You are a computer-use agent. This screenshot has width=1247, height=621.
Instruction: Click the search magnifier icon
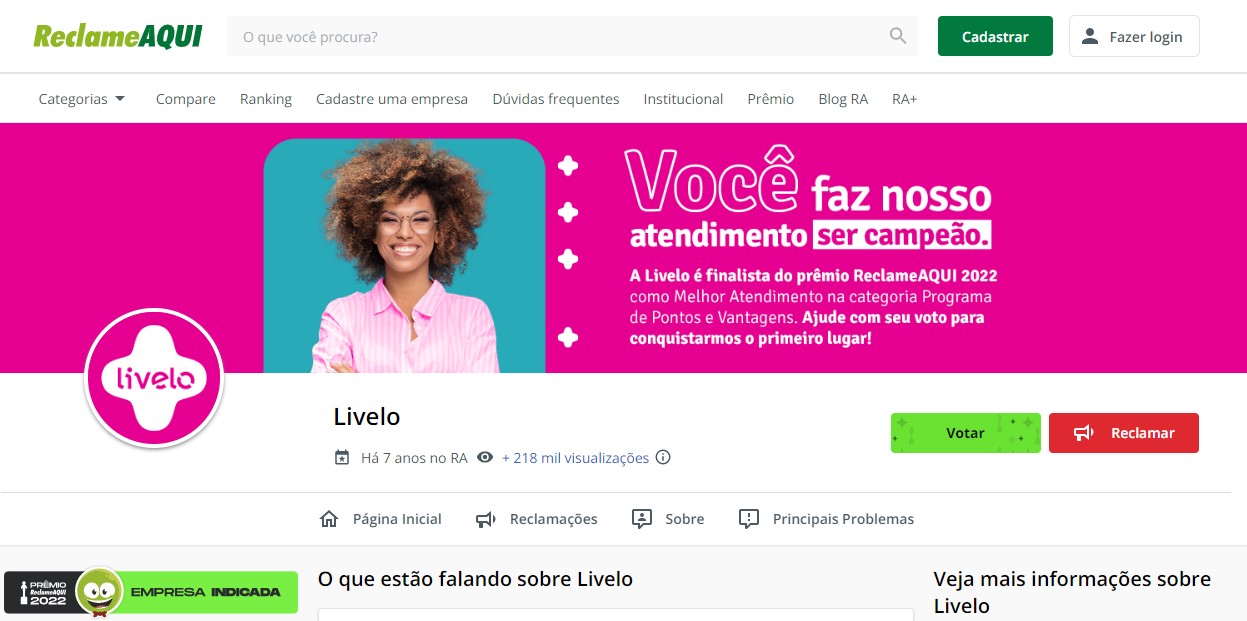point(898,37)
